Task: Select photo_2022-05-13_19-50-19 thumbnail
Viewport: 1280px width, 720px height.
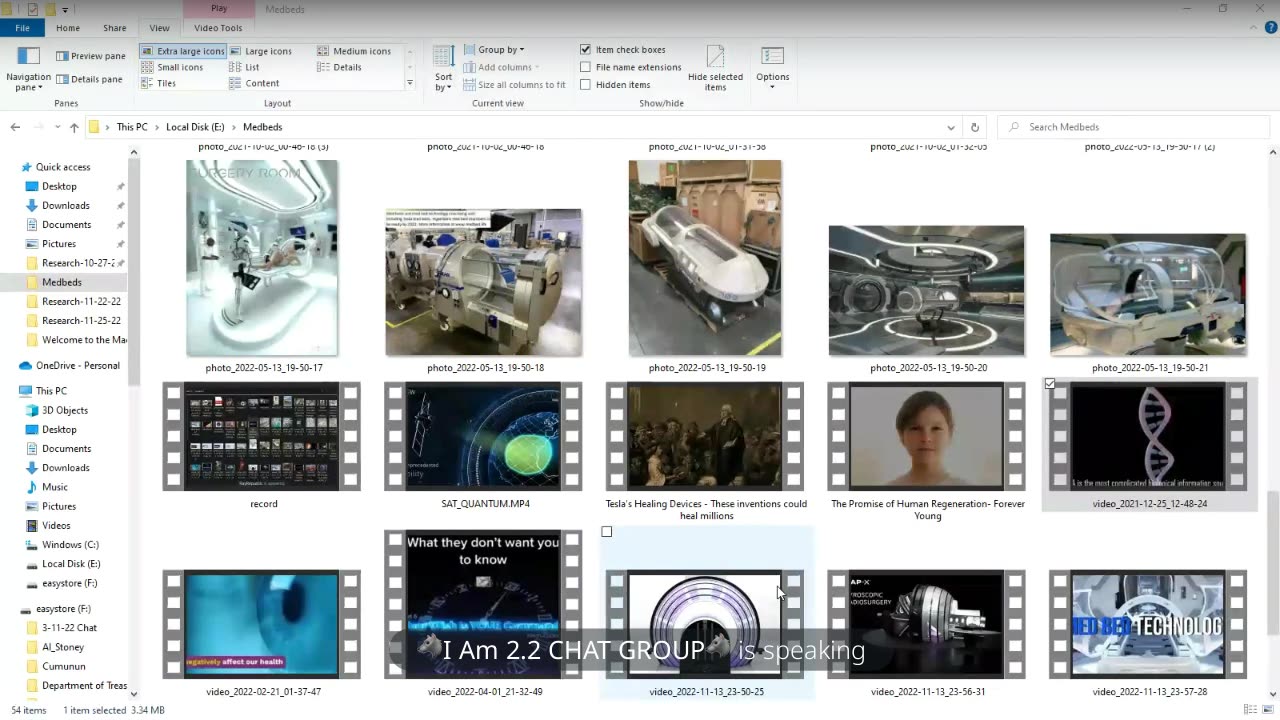Action: tap(705, 258)
